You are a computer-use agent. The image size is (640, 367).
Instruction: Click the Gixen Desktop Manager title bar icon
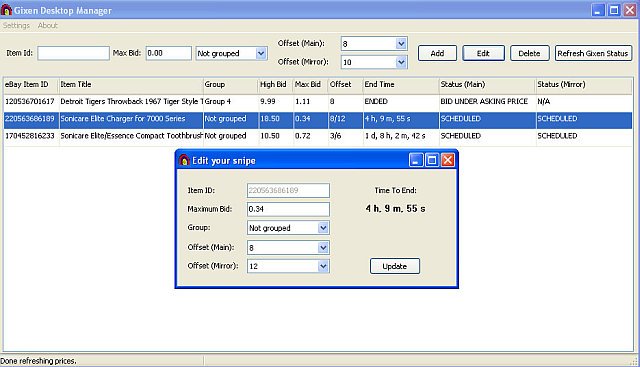click(x=6, y=10)
